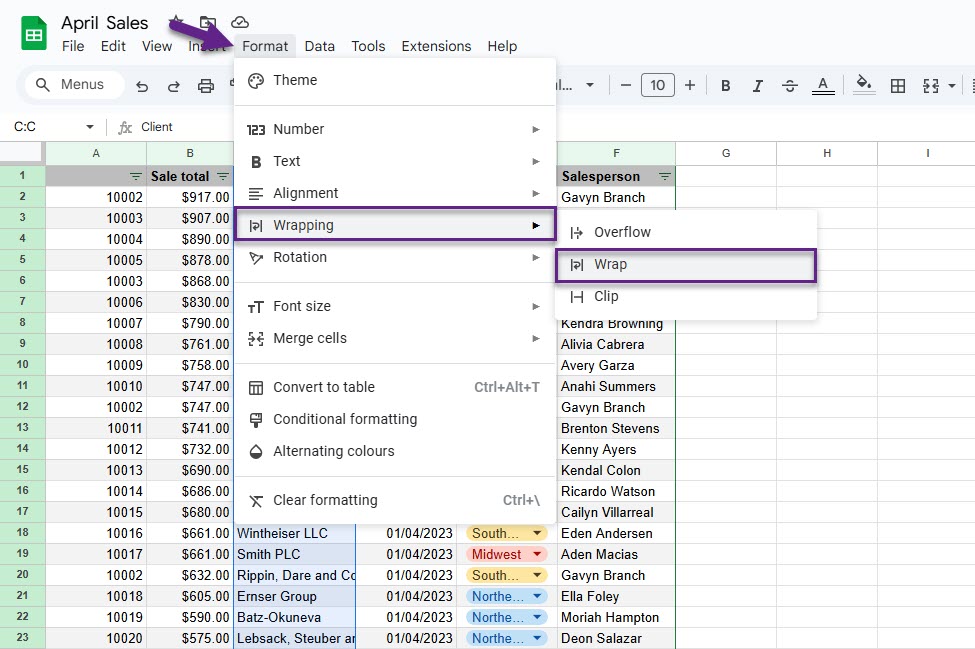The image size is (975, 649).
Task: Open region dropdown in Ernser Group row
Action: point(537,597)
